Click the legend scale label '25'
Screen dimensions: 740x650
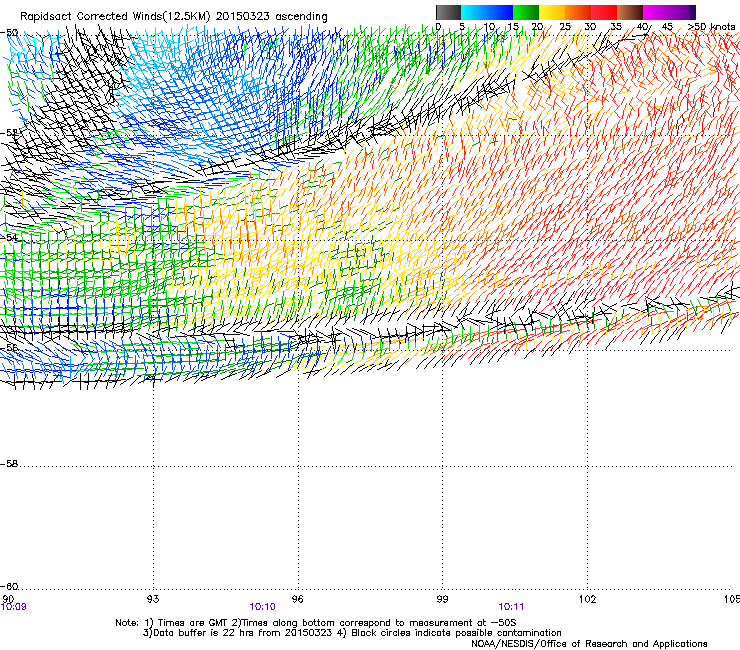tap(565, 26)
